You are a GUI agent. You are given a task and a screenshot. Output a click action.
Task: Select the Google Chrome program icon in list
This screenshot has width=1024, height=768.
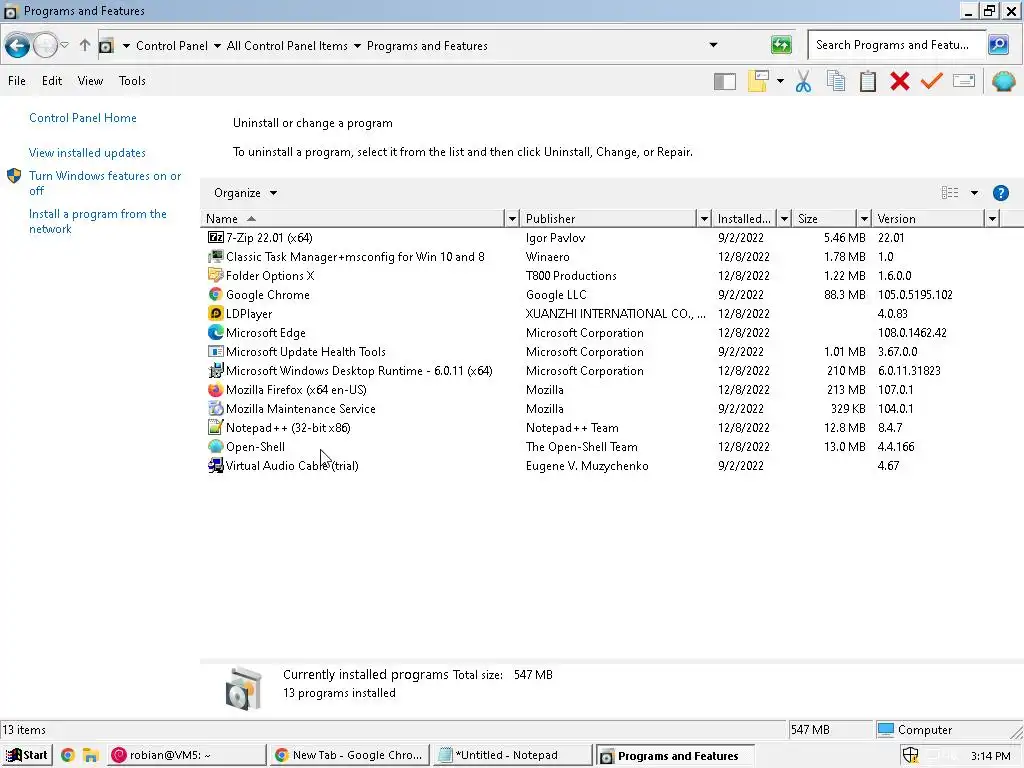click(x=216, y=295)
